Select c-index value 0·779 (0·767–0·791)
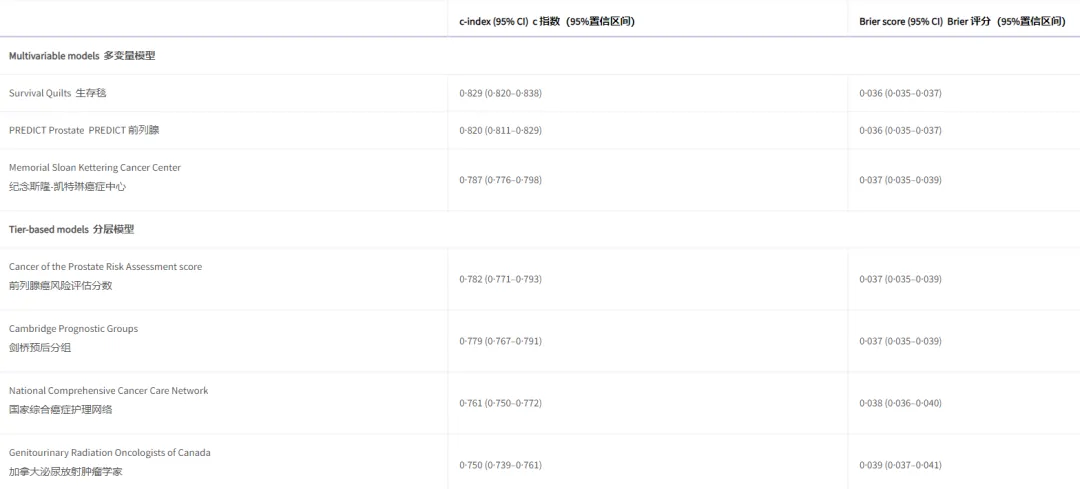 501,341
